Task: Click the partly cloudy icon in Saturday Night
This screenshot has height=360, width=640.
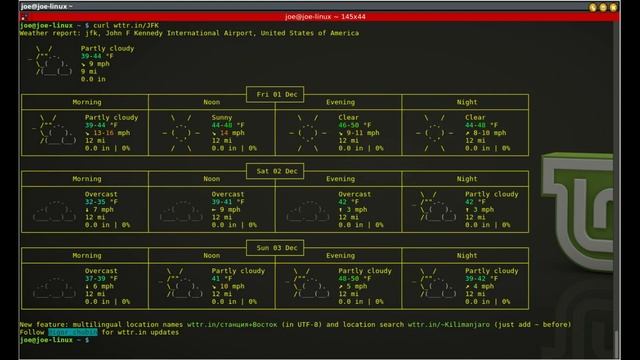Action: (x=434, y=206)
